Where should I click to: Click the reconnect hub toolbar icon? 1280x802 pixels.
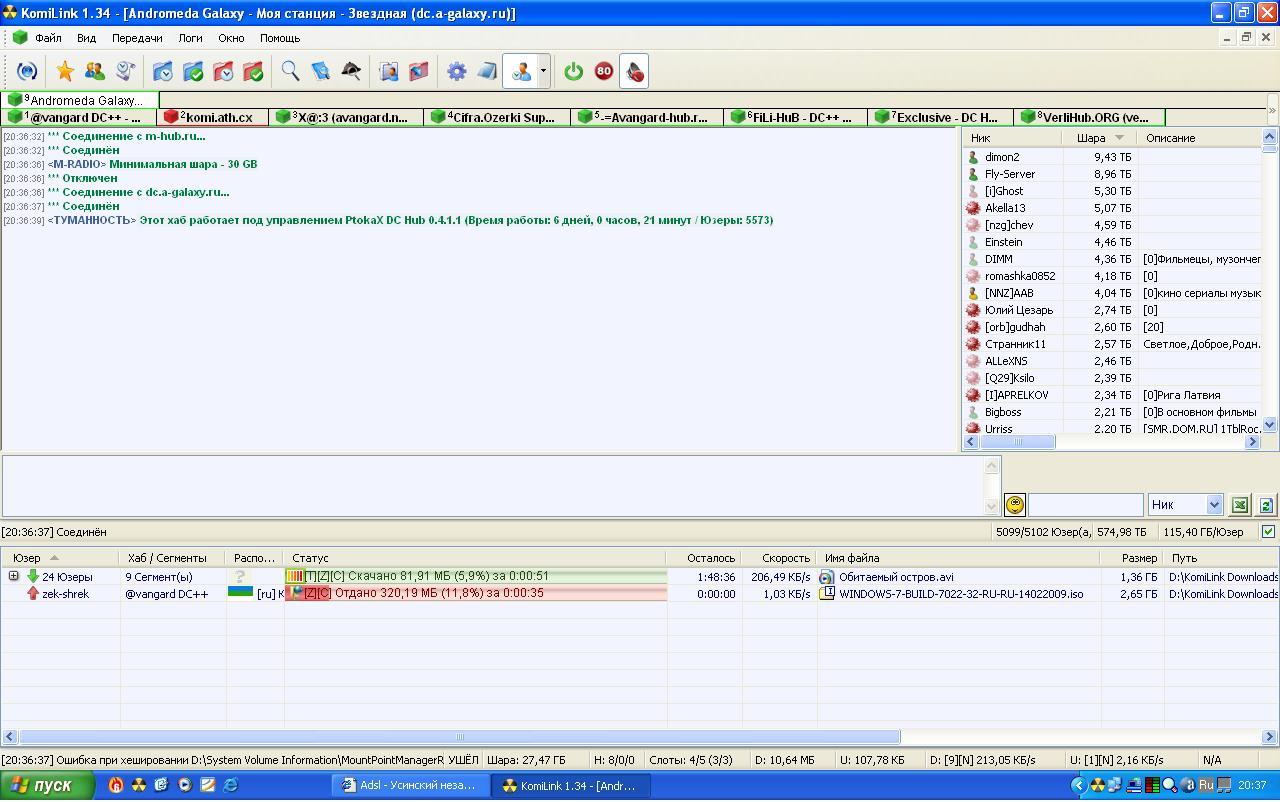27,71
